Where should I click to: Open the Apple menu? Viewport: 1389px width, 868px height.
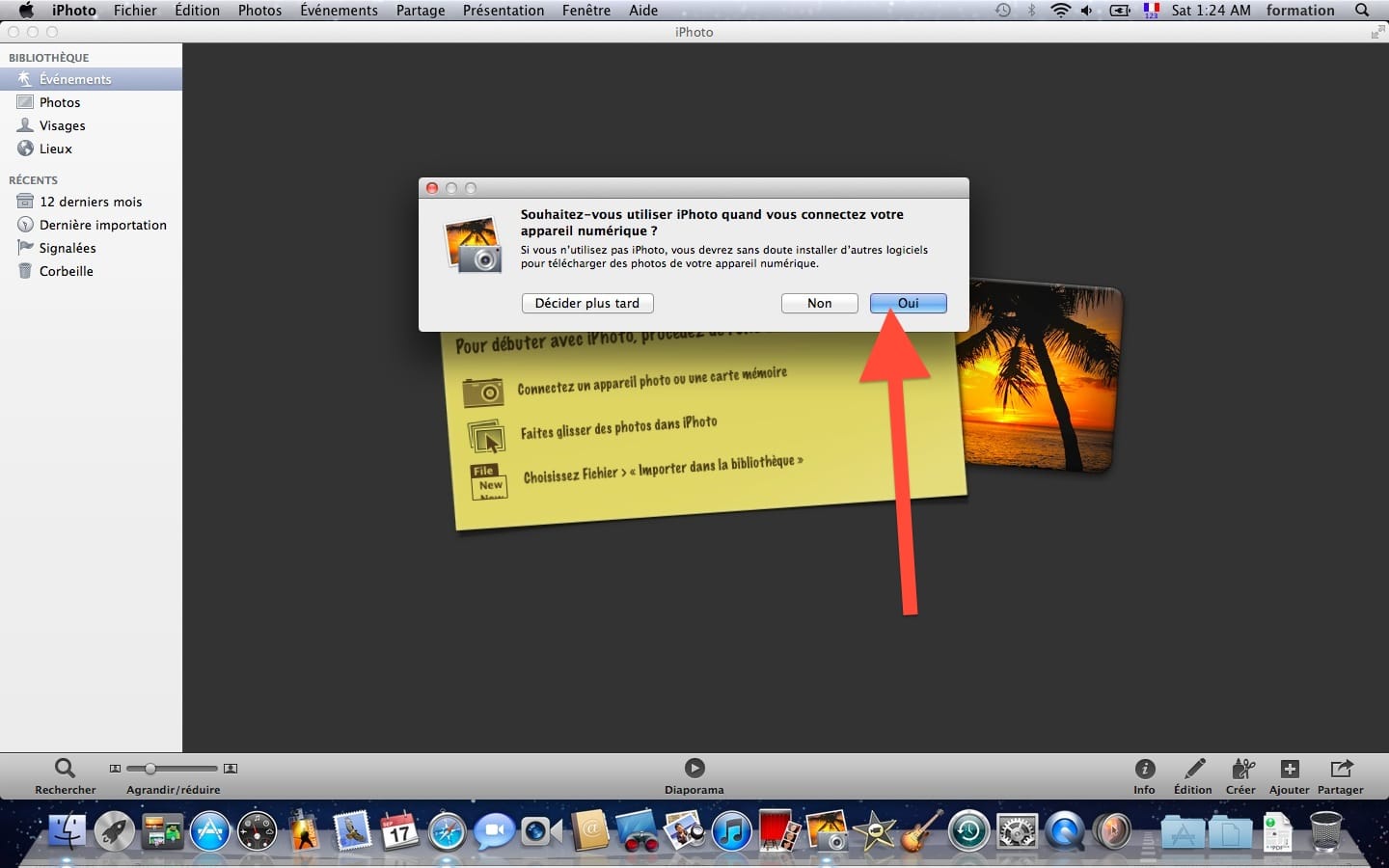tap(26, 11)
